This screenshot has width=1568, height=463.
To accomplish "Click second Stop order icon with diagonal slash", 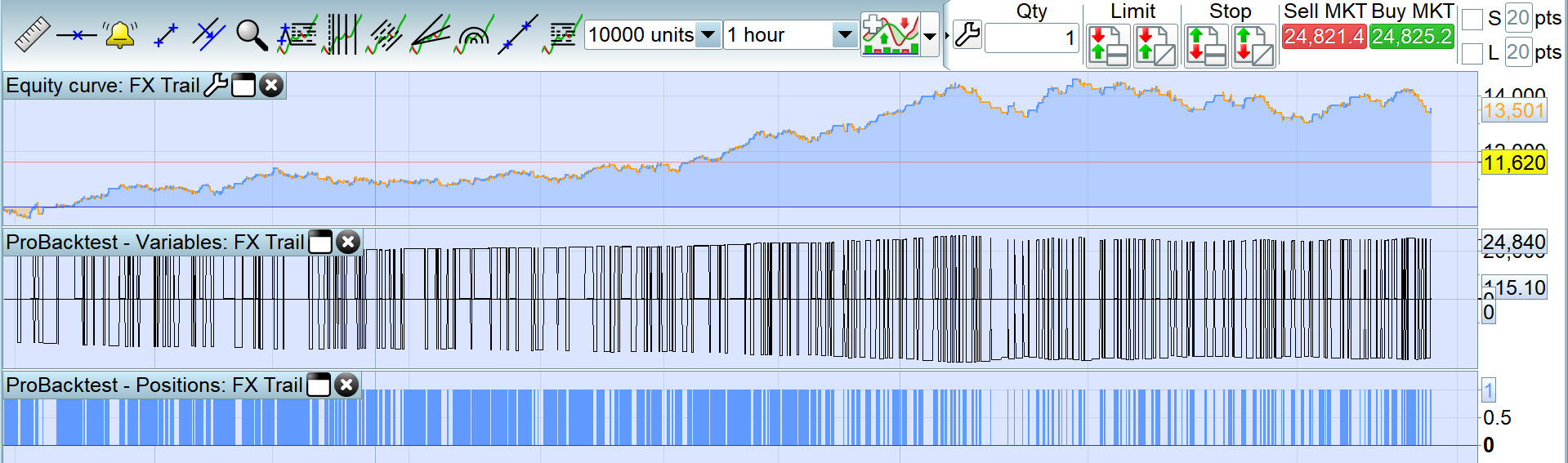I will [1253, 46].
